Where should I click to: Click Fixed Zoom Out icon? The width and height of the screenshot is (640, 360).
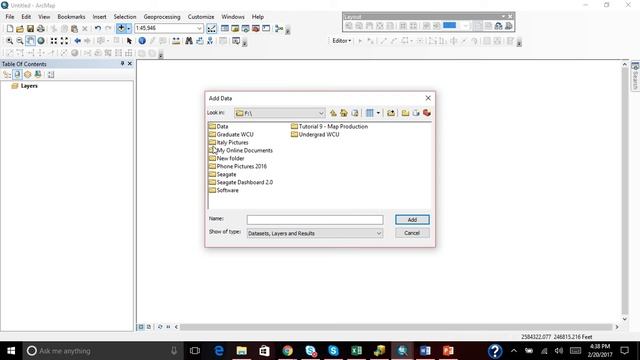pyautogui.click(x=64, y=41)
